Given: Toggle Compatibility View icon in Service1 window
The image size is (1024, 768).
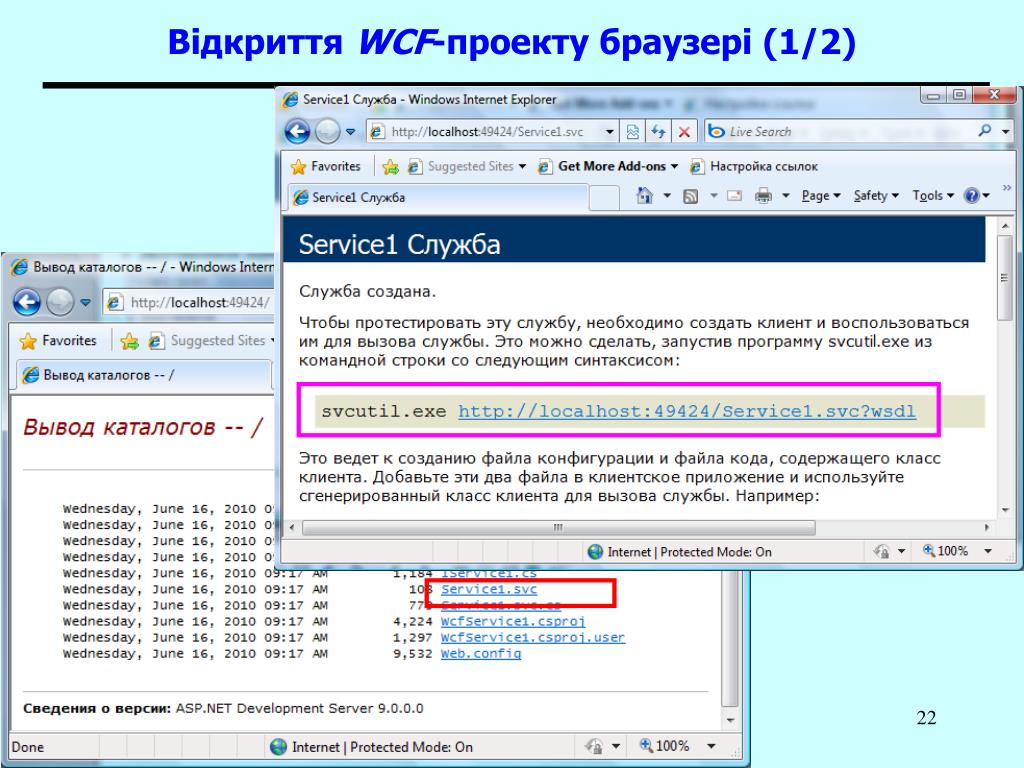Looking at the screenshot, I should tap(632, 131).
